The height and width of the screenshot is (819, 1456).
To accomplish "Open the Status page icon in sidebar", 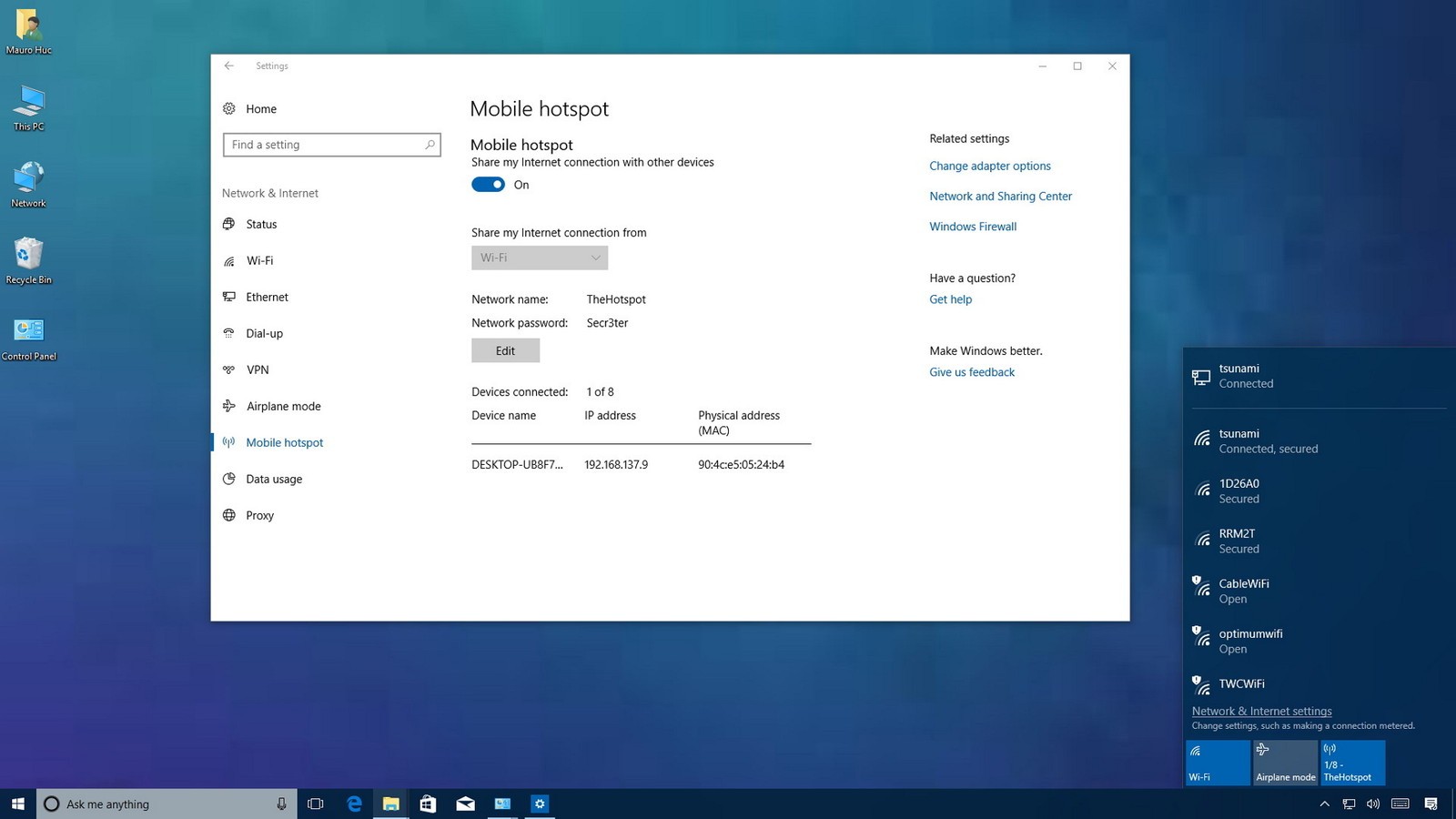I will pyautogui.click(x=229, y=224).
